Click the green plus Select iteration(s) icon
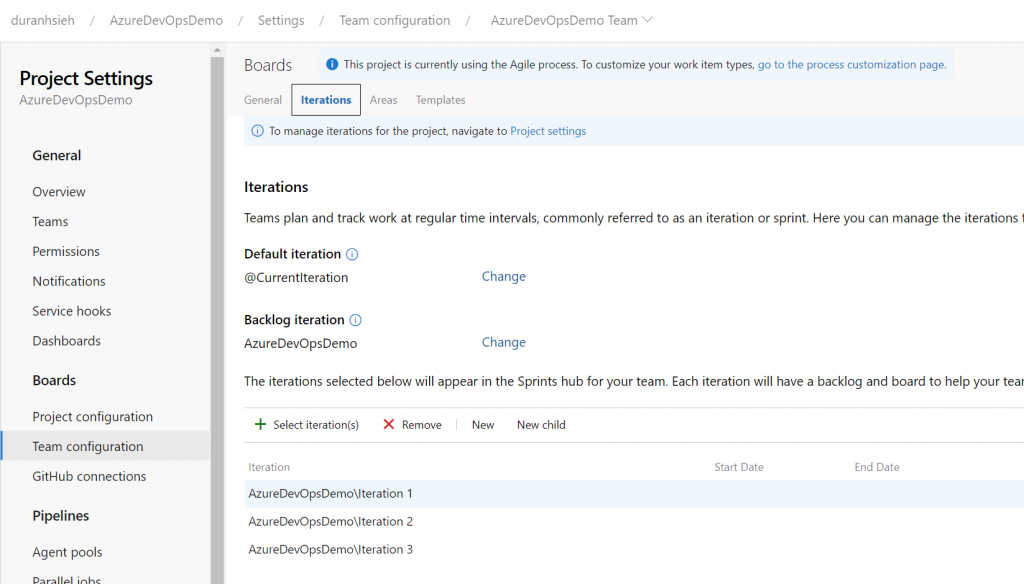This screenshot has width=1024, height=584. (260, 425)
